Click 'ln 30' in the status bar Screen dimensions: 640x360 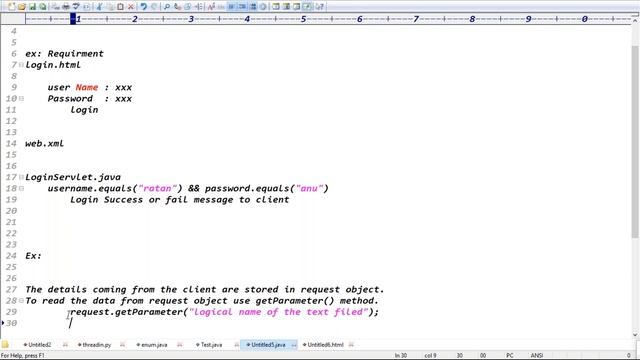click(x=400, y=356)
